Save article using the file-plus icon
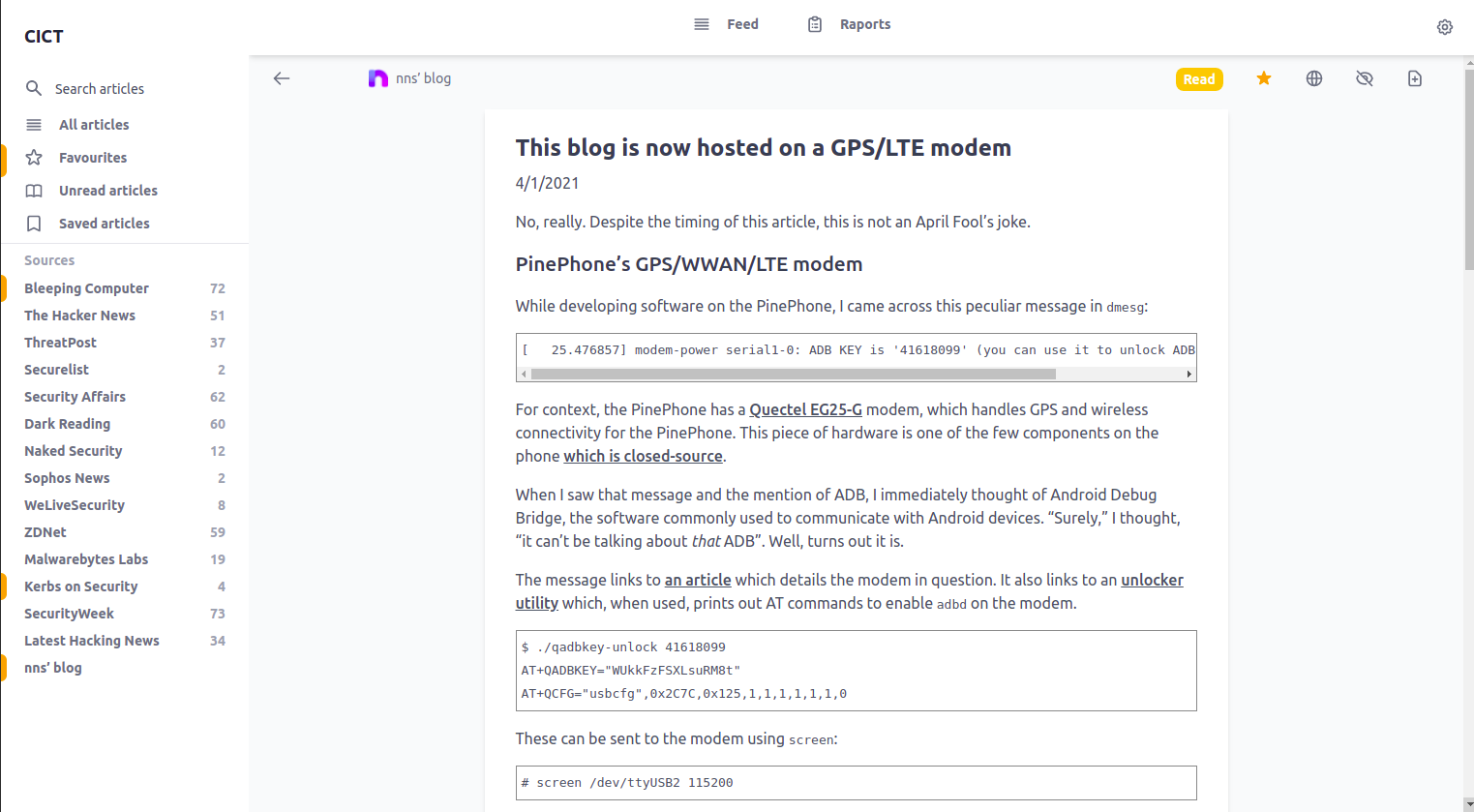This screenshot has height=812, width=1474. [x=1414, y=78]
